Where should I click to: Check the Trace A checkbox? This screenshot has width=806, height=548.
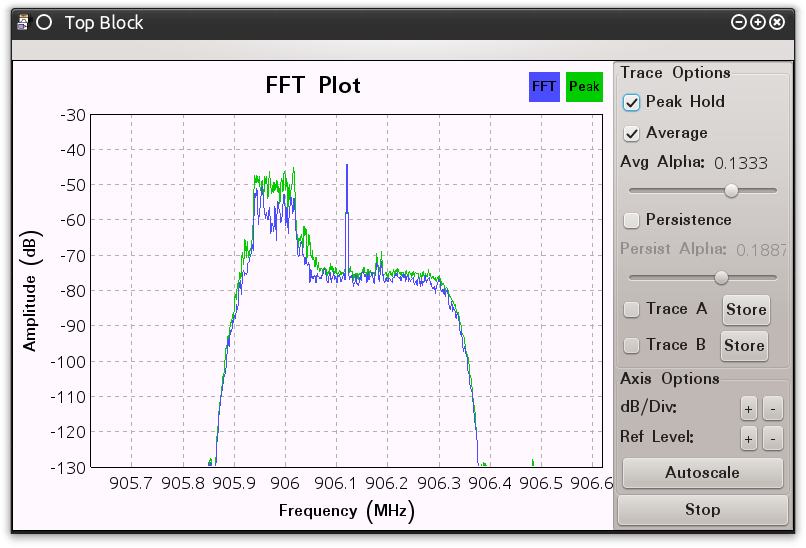click(x=631, y=309)
